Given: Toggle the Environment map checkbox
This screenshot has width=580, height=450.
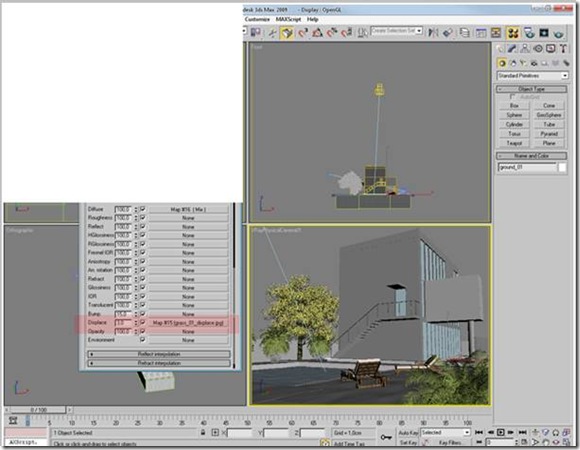Looking at the screenshot, I should tap(143, 339).
